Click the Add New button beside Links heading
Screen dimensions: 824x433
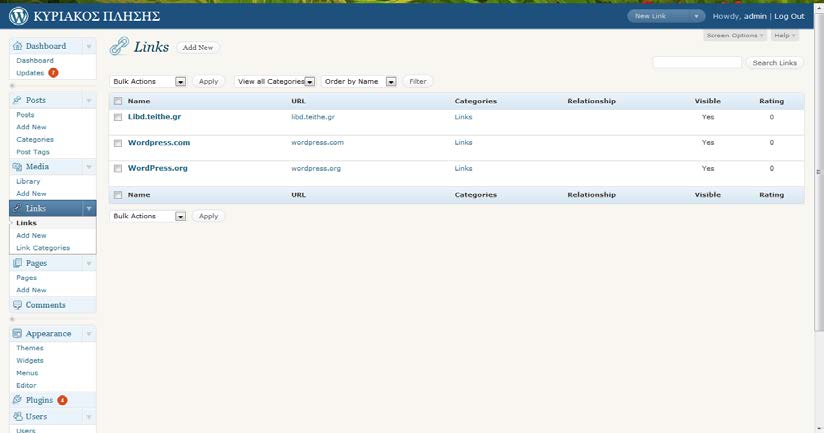pos(198,47)
